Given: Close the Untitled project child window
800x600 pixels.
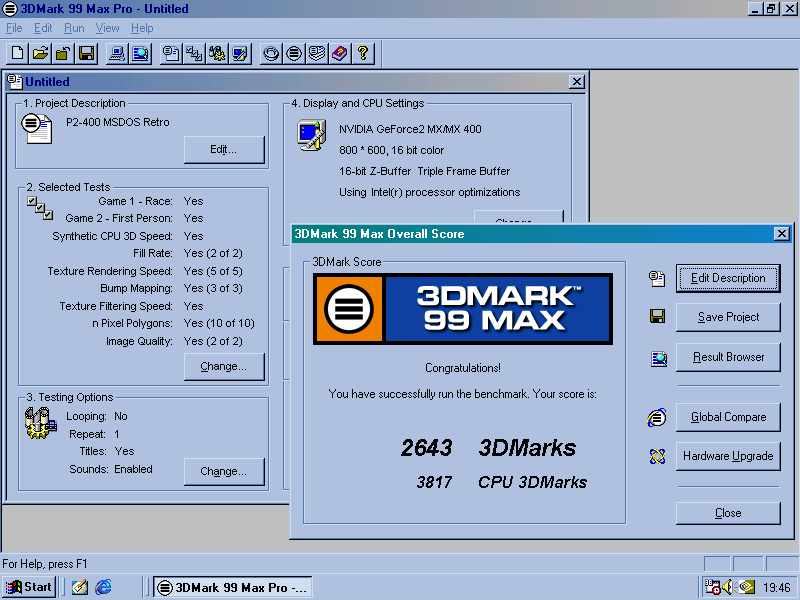Looking at the screenshot, I should 577,82.
